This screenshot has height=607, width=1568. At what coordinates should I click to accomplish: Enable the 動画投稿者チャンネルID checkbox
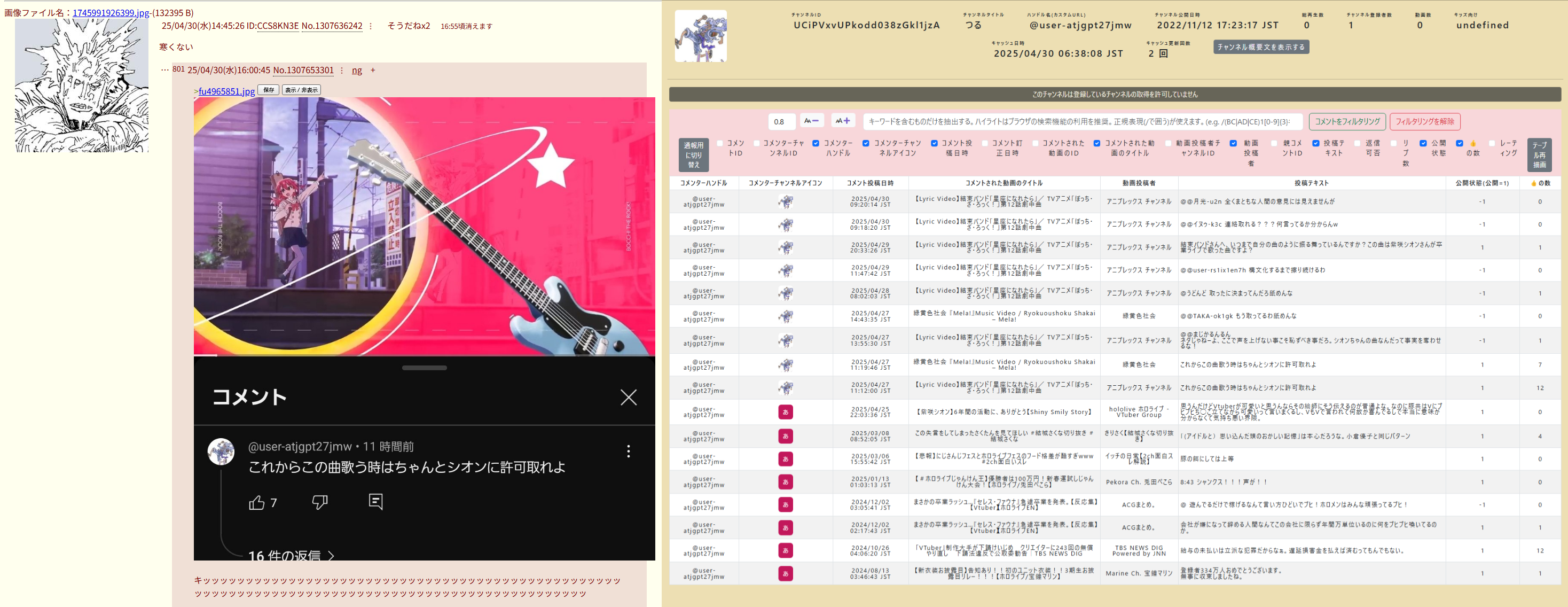(x=1168, y=144)
